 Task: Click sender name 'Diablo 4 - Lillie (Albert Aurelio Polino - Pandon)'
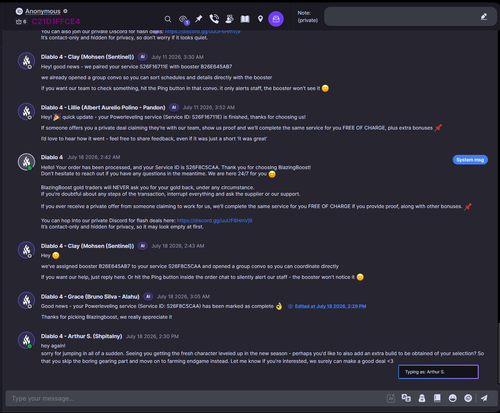click(x=103, y=107)
